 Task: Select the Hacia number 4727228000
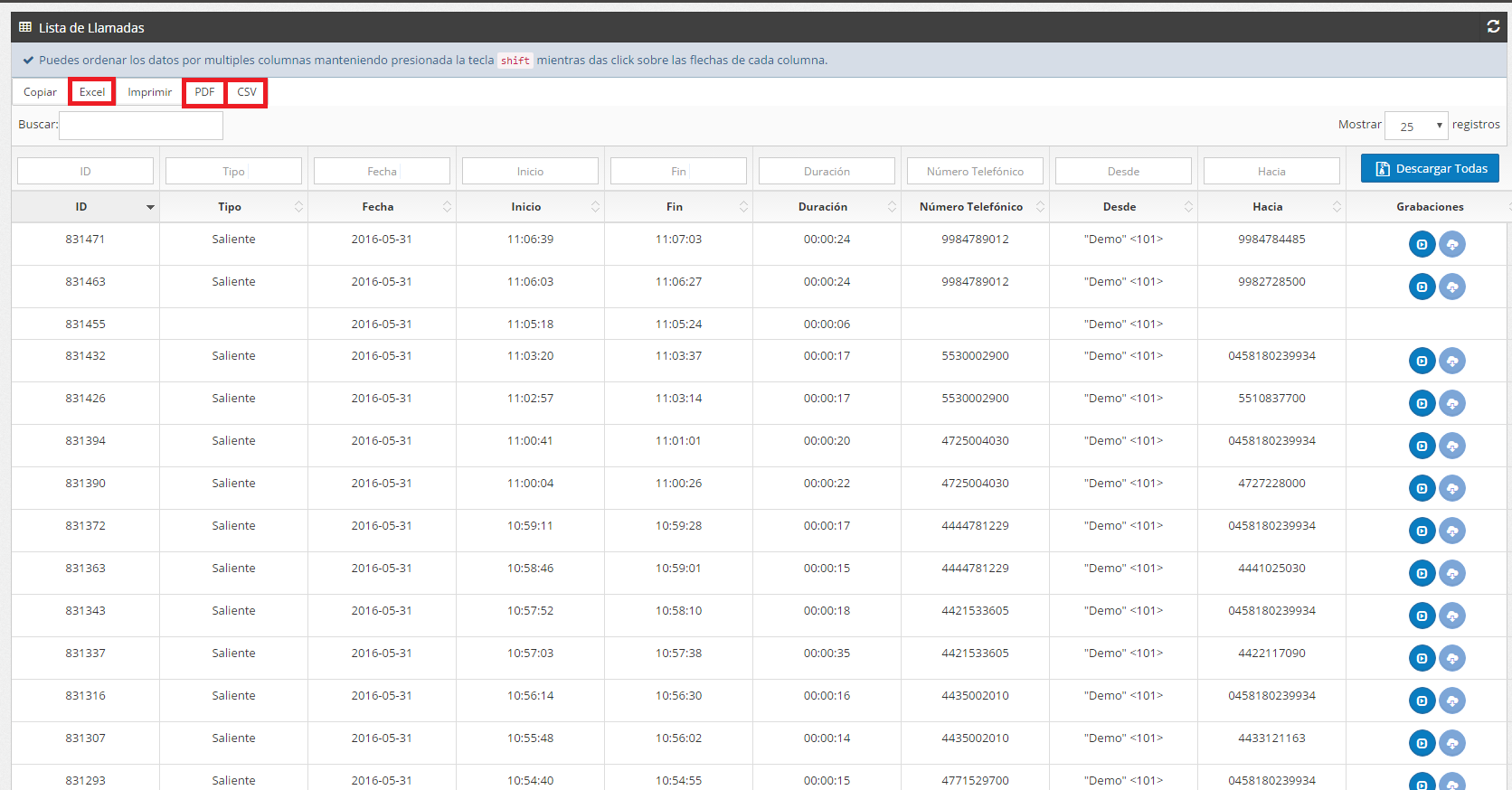click(1272, 483)
